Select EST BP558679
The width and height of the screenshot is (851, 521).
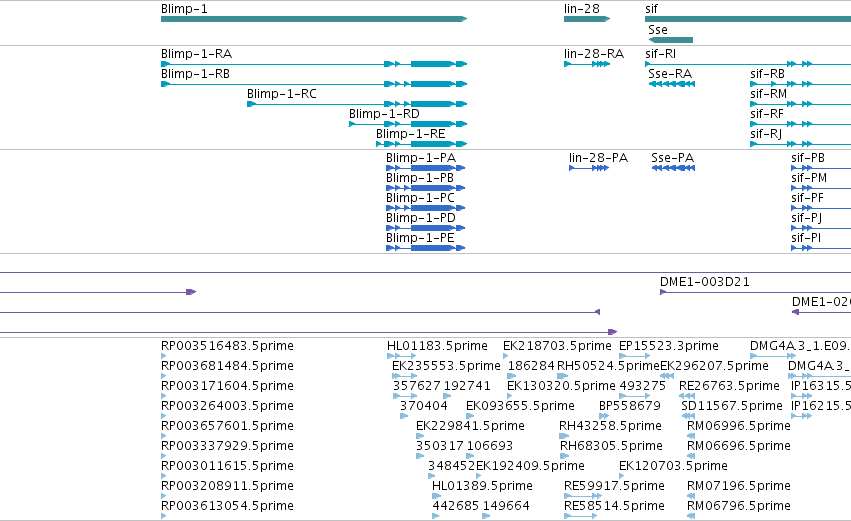[x=630, y=406]
